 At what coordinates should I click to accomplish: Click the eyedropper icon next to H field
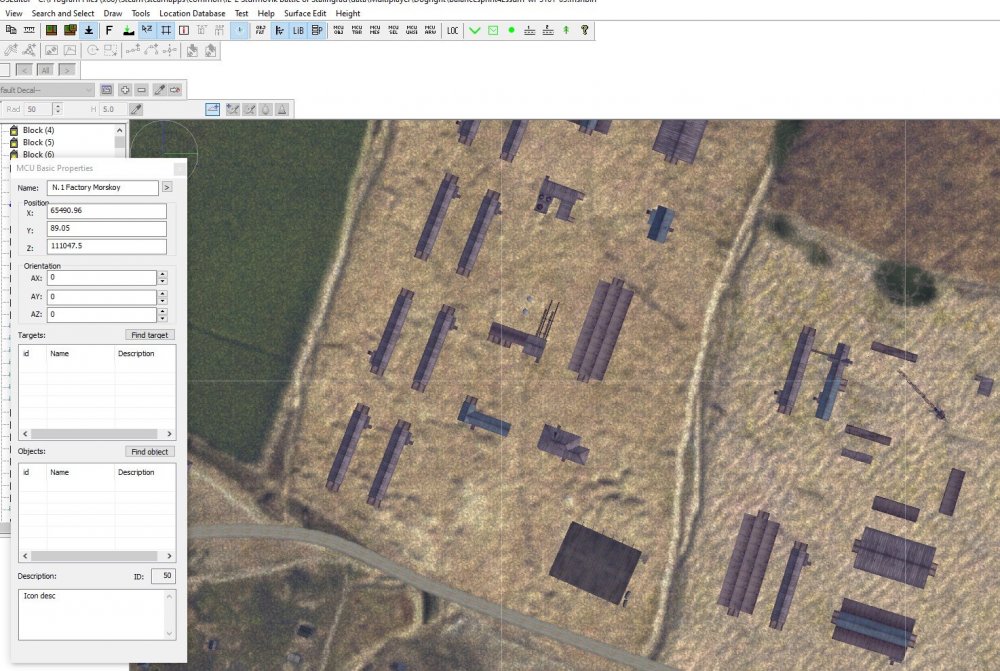[x=136, y=109]
